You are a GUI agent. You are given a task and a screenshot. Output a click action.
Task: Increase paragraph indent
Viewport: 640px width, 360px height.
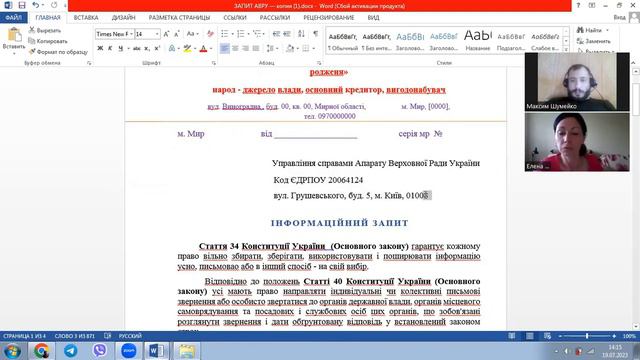pos(287,34)
